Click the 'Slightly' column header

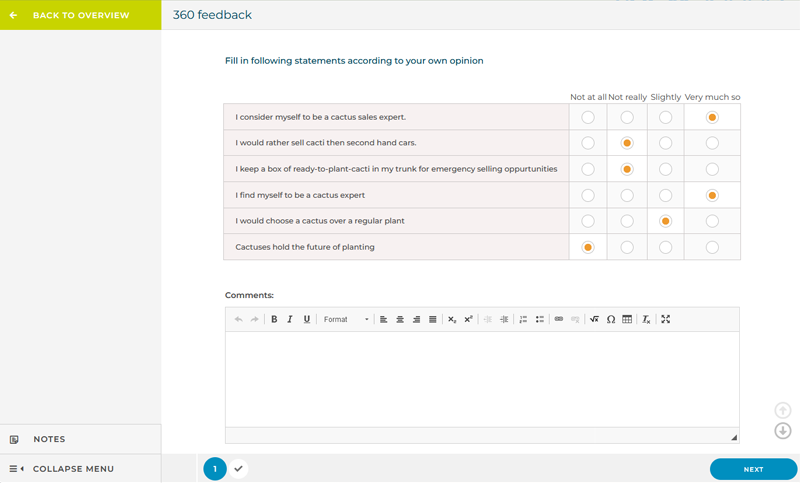(x=665, y=97)
